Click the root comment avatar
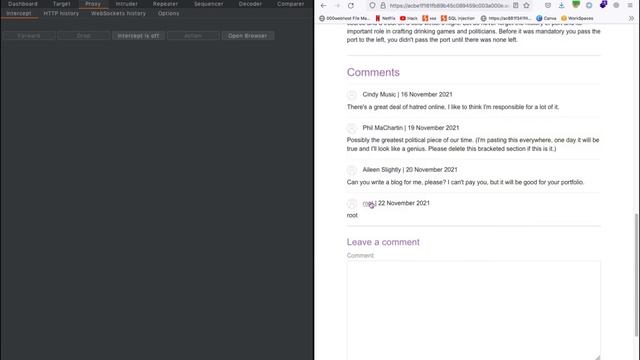 (x=352, y=204)
